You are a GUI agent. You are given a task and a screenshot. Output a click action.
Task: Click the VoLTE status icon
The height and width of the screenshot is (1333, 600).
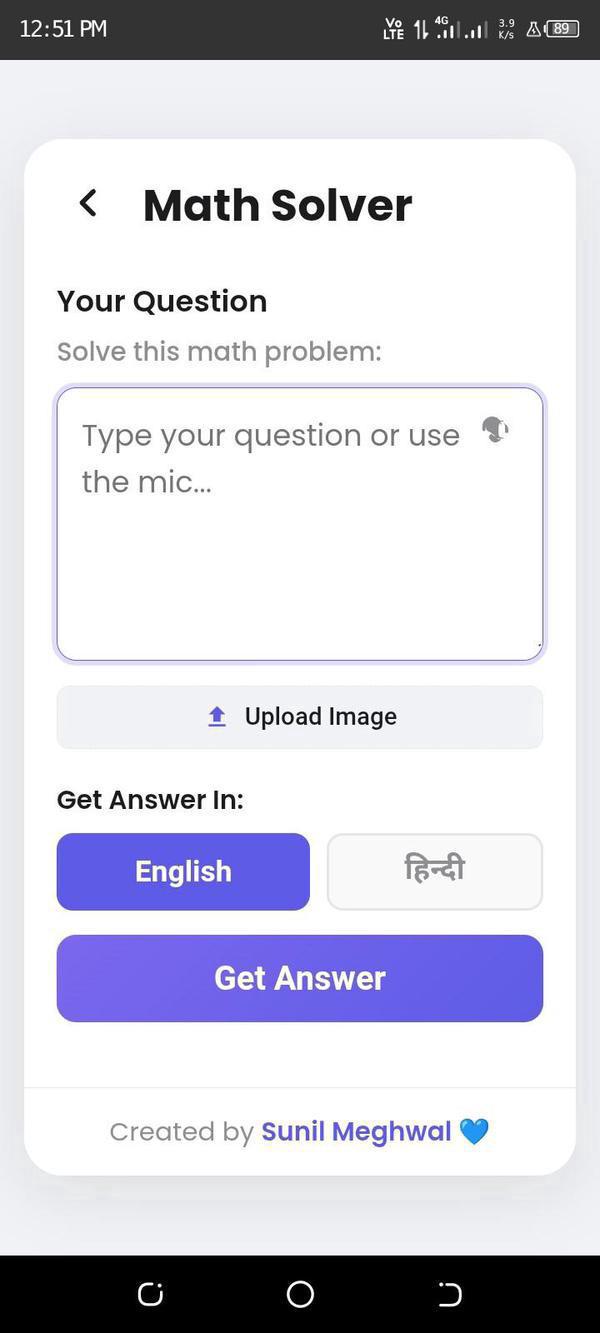[x=393, y=29]
